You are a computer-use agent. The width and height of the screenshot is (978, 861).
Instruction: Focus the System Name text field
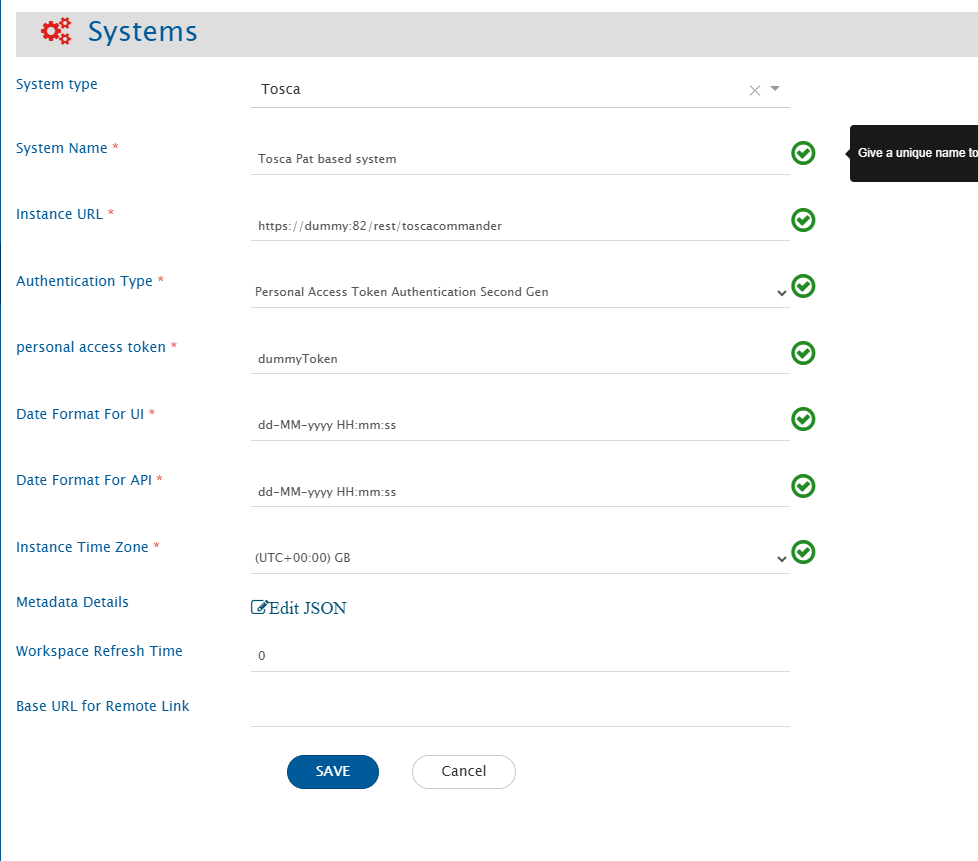[x=520, y=159]
